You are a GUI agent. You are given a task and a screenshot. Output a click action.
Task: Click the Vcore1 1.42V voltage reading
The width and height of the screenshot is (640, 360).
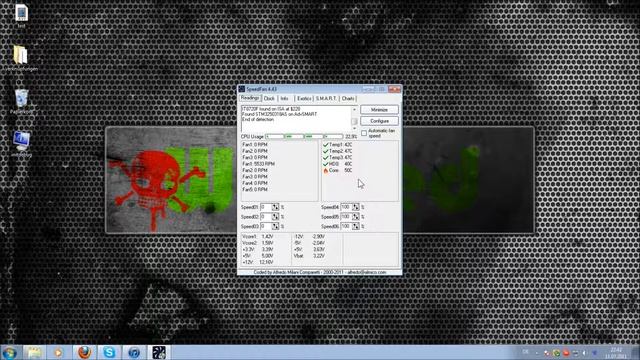(x=258, y=237)
